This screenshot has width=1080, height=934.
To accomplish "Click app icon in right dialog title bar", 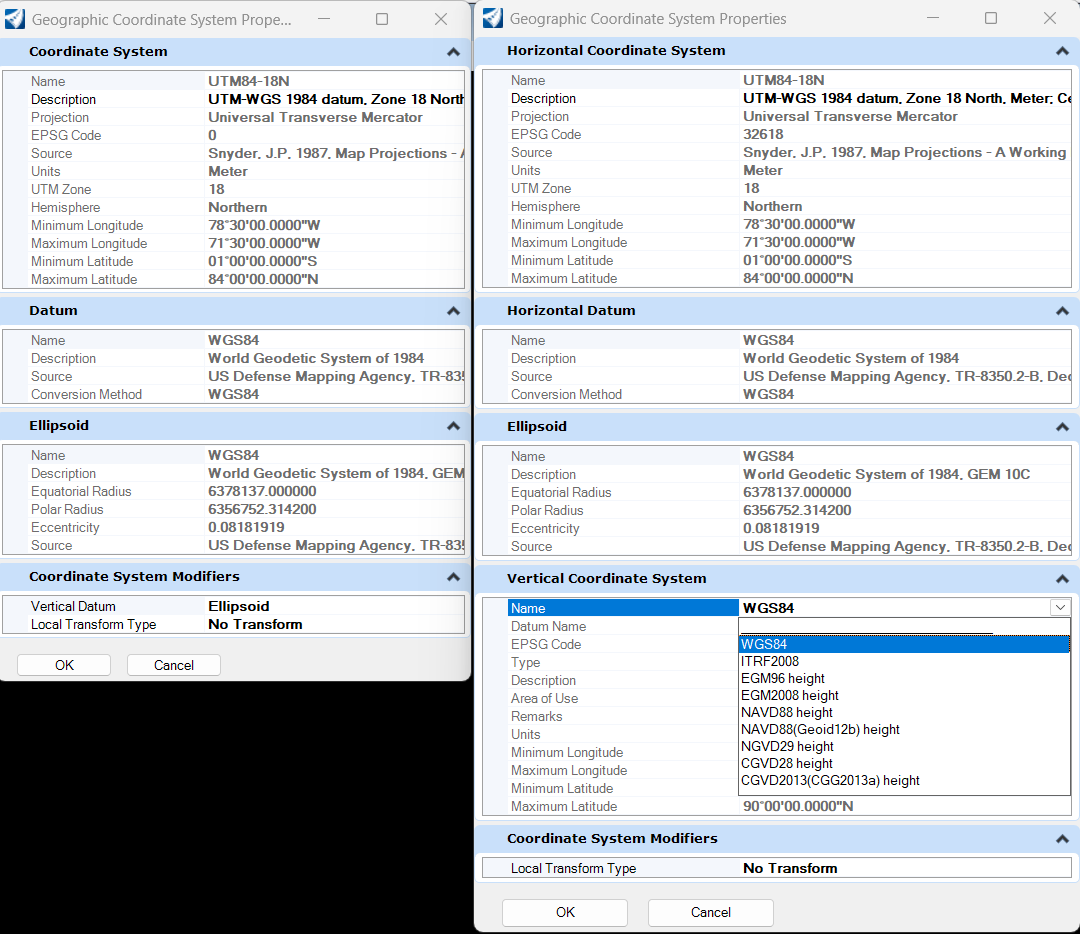I will [492, 18].
